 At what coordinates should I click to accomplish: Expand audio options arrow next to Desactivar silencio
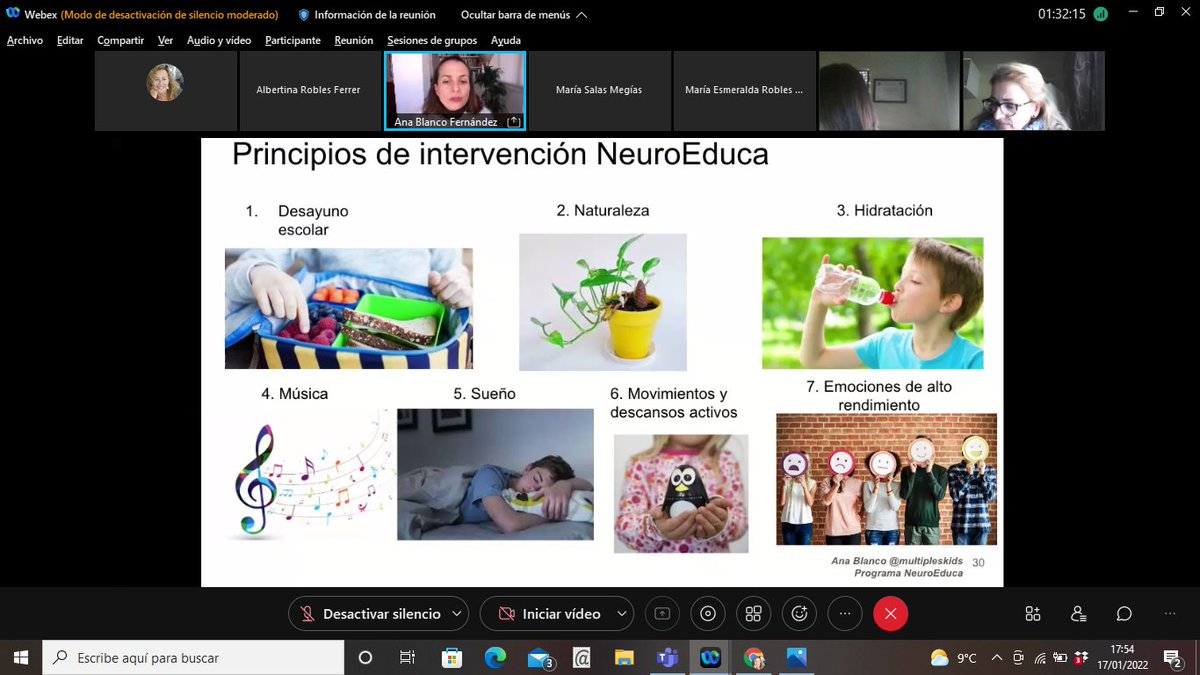pyautogui.click(x=456, y=613)
